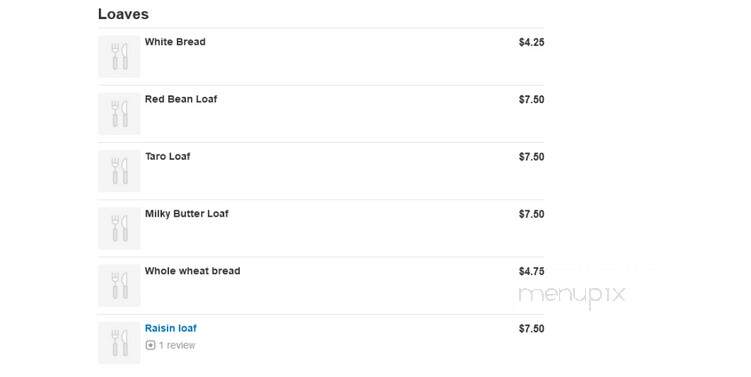Select the Whole wheat bread item name
751x377 pixels.
[193, 271]
